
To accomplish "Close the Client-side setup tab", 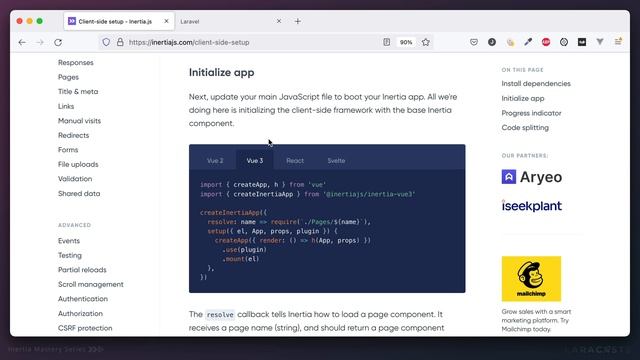I will pyautogui.click(x=166, y=21).
